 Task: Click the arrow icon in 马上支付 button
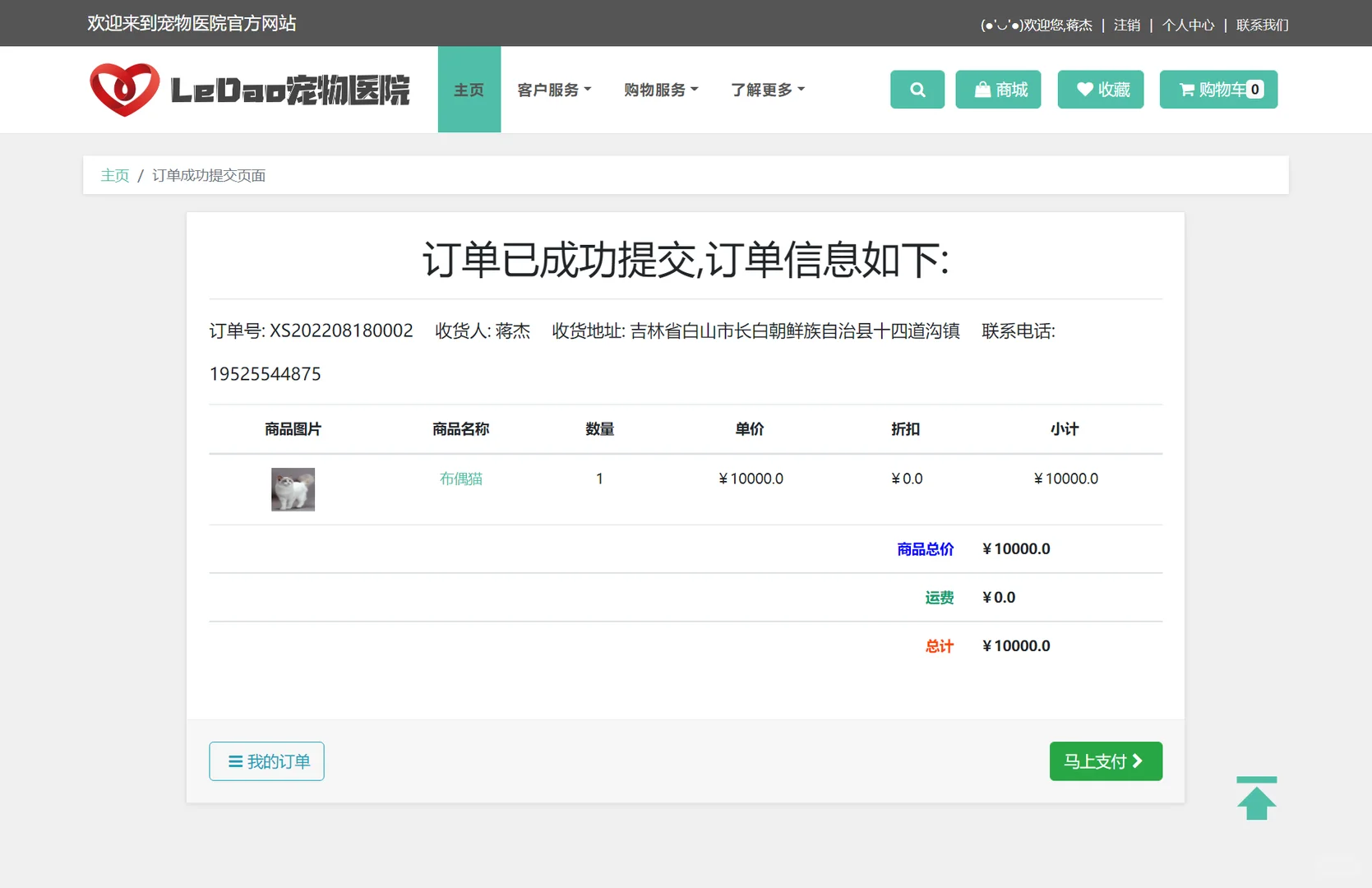pyautogui.click(x=1139, y=761)
